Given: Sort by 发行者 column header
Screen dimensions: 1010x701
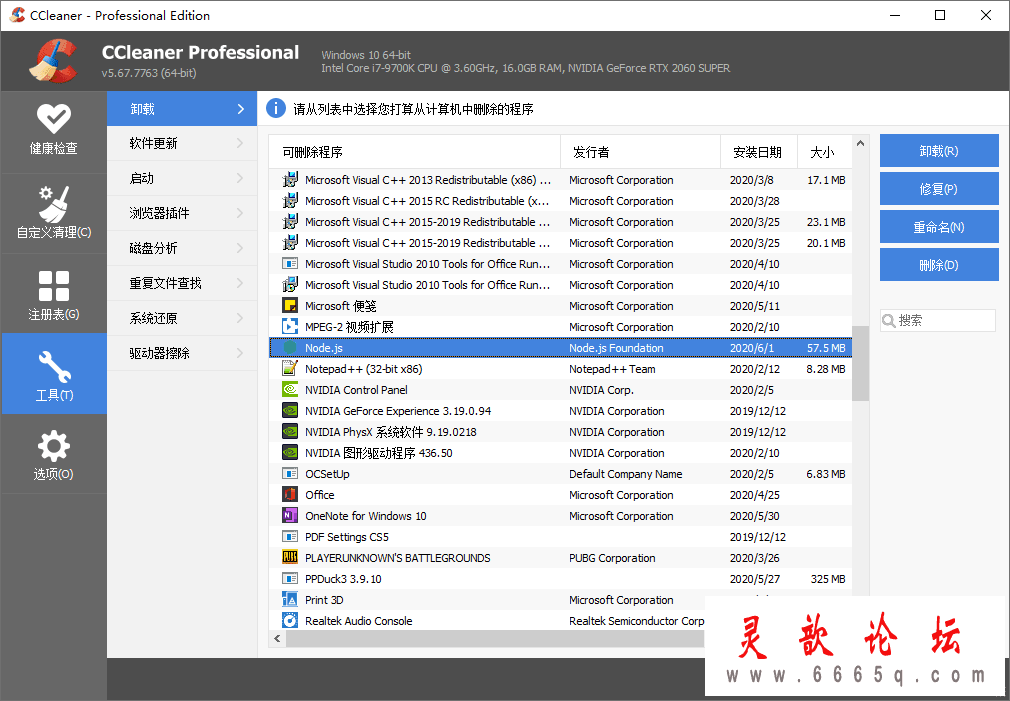Looking at the screenshot, I should tap(640, 152).
